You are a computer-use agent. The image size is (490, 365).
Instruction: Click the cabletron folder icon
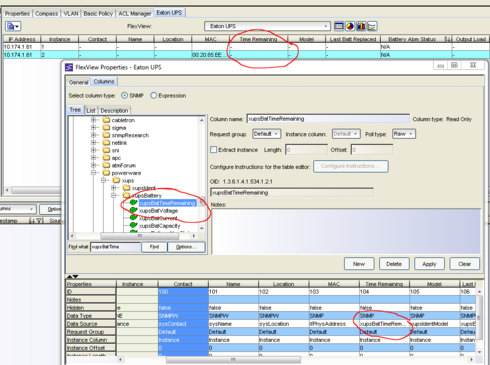[106, 120]
